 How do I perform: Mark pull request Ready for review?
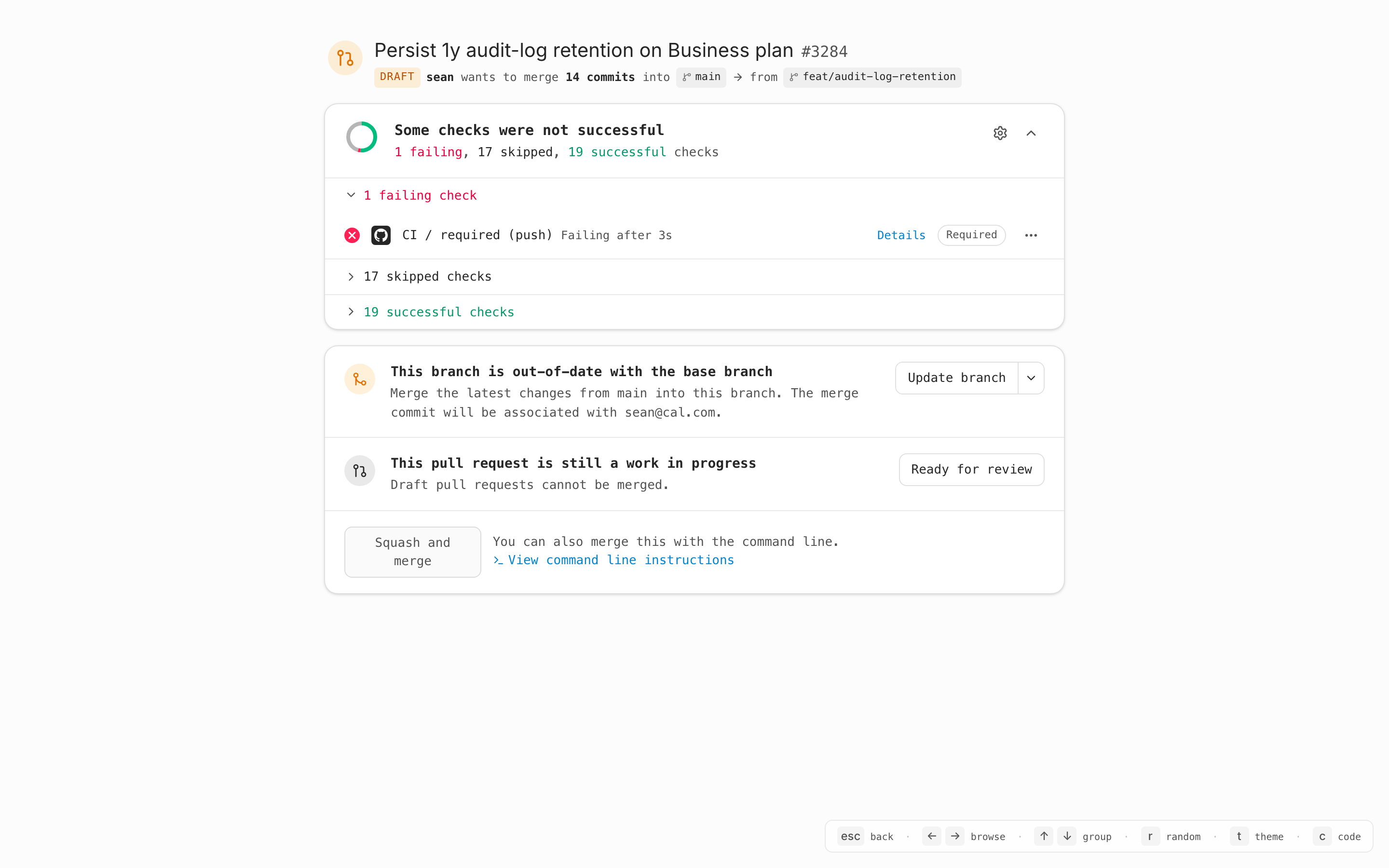[971, 470]
